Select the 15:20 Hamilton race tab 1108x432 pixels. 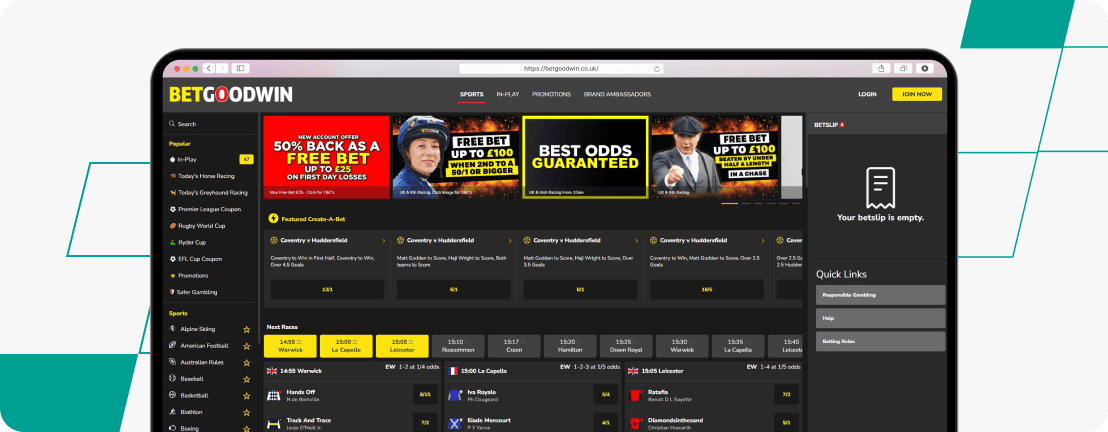pos(570,346)
